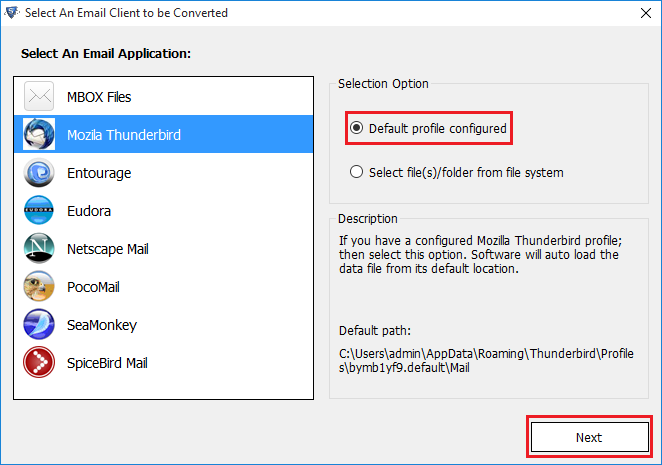This screenshot has height=465, width=662.
Task: Click the SeaMonkey icon
Action: click(x=39, y=325)
